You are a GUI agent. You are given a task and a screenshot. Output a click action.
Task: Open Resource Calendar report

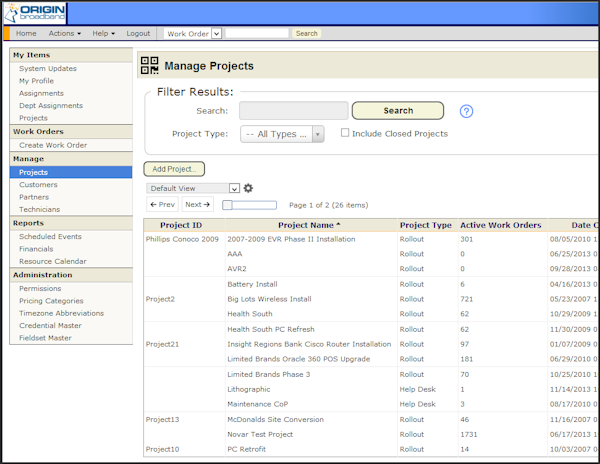[53, 261]
